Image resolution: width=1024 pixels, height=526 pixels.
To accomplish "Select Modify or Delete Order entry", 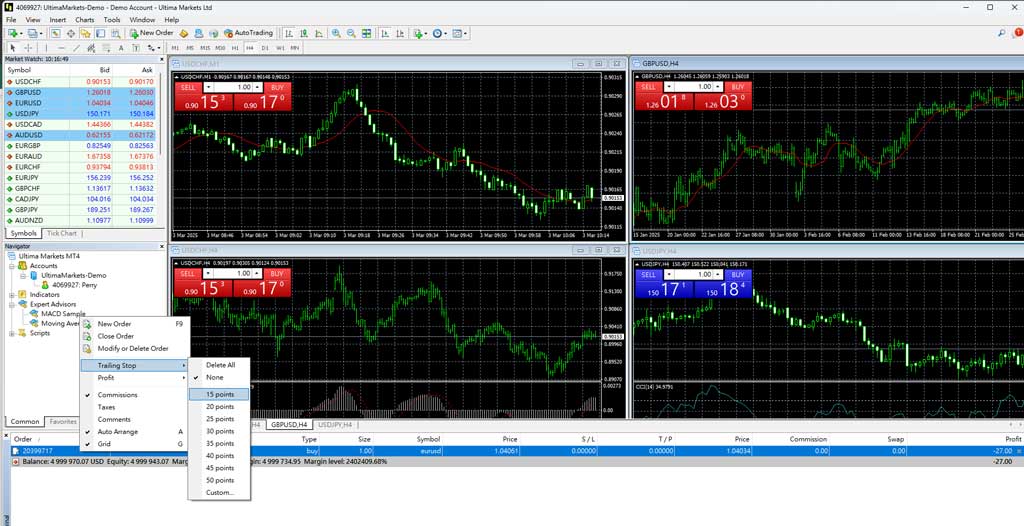I will point(133,349).
